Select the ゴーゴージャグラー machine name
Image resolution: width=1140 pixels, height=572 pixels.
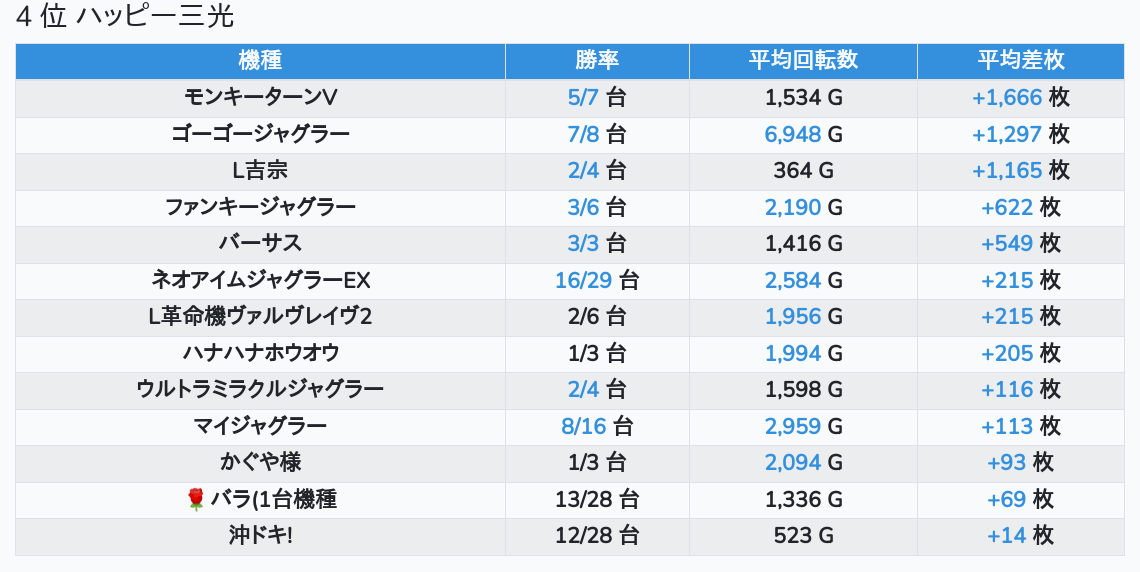click(x=260, y=134)
